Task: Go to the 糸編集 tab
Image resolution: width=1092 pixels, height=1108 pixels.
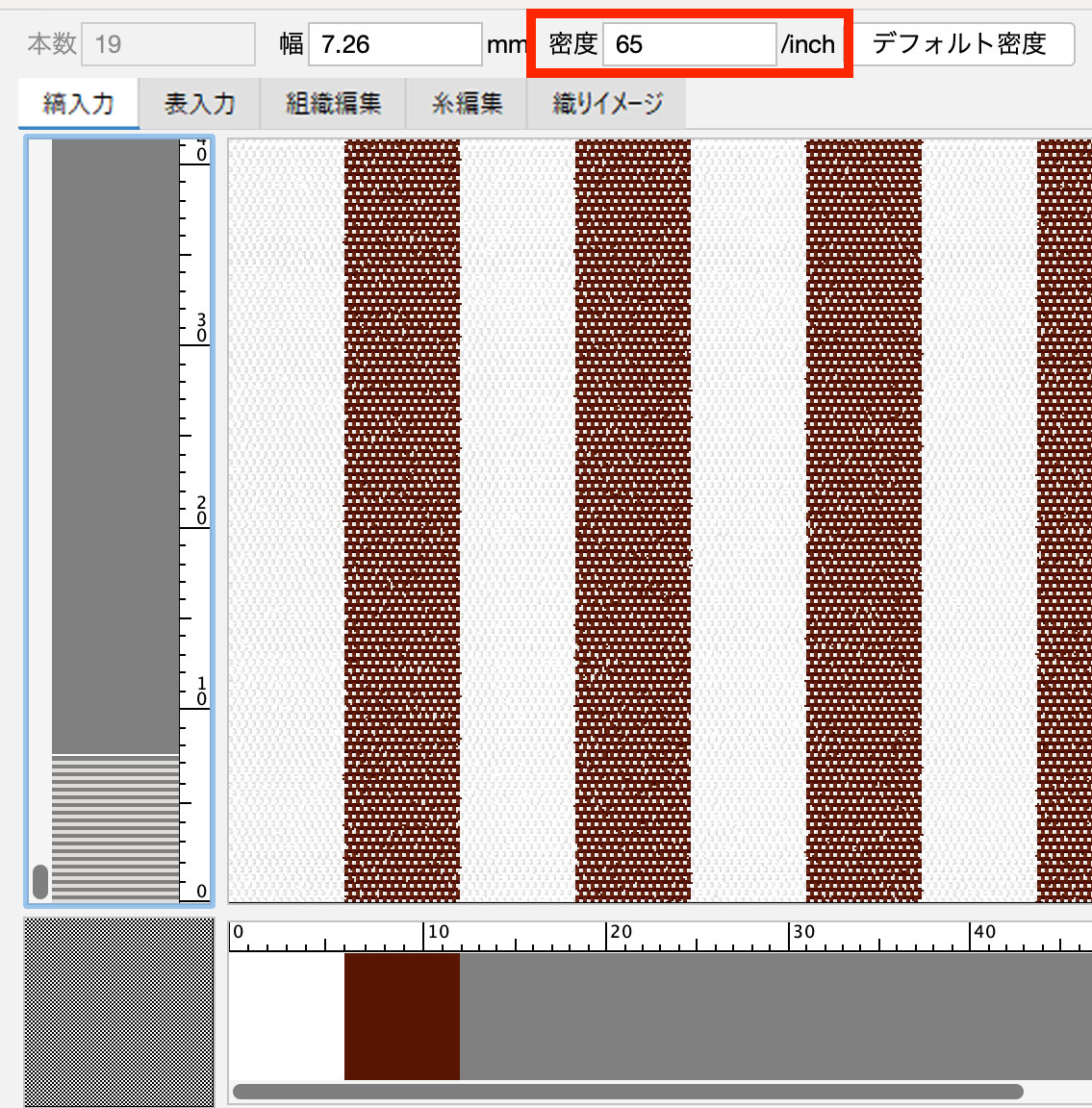Action: (x=467, y=104)
